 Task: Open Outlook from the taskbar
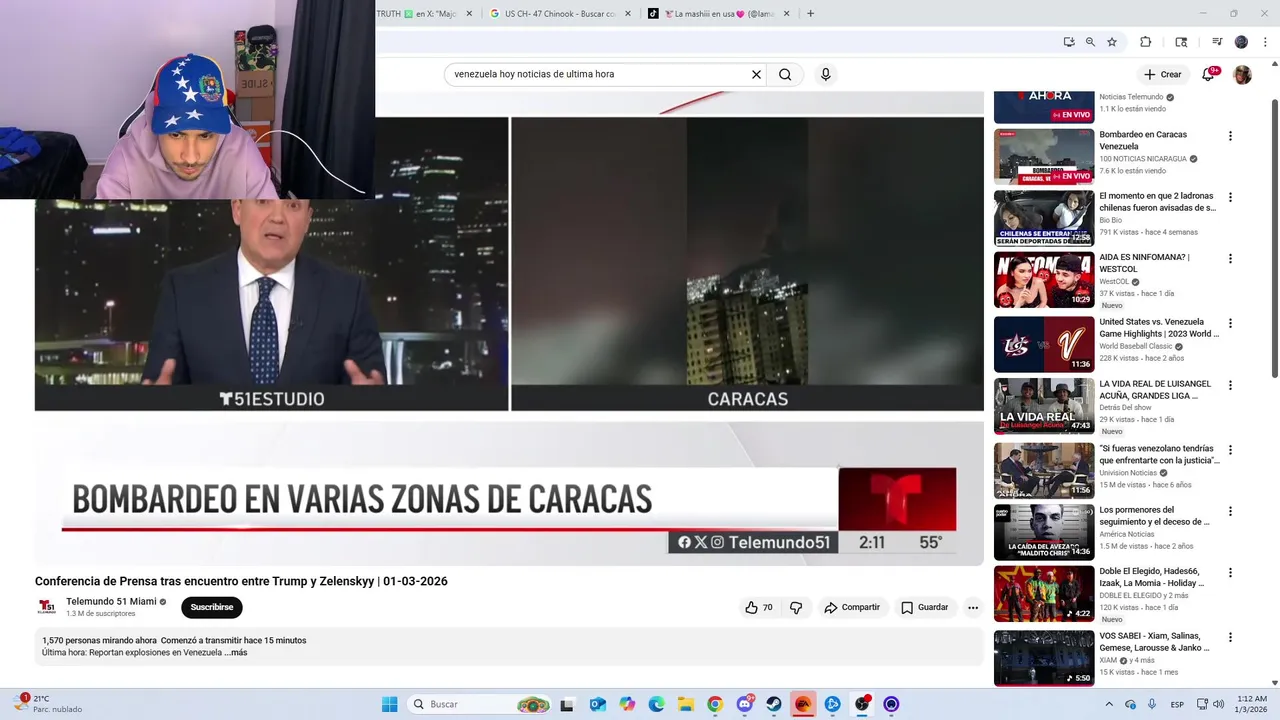point(597,704)
